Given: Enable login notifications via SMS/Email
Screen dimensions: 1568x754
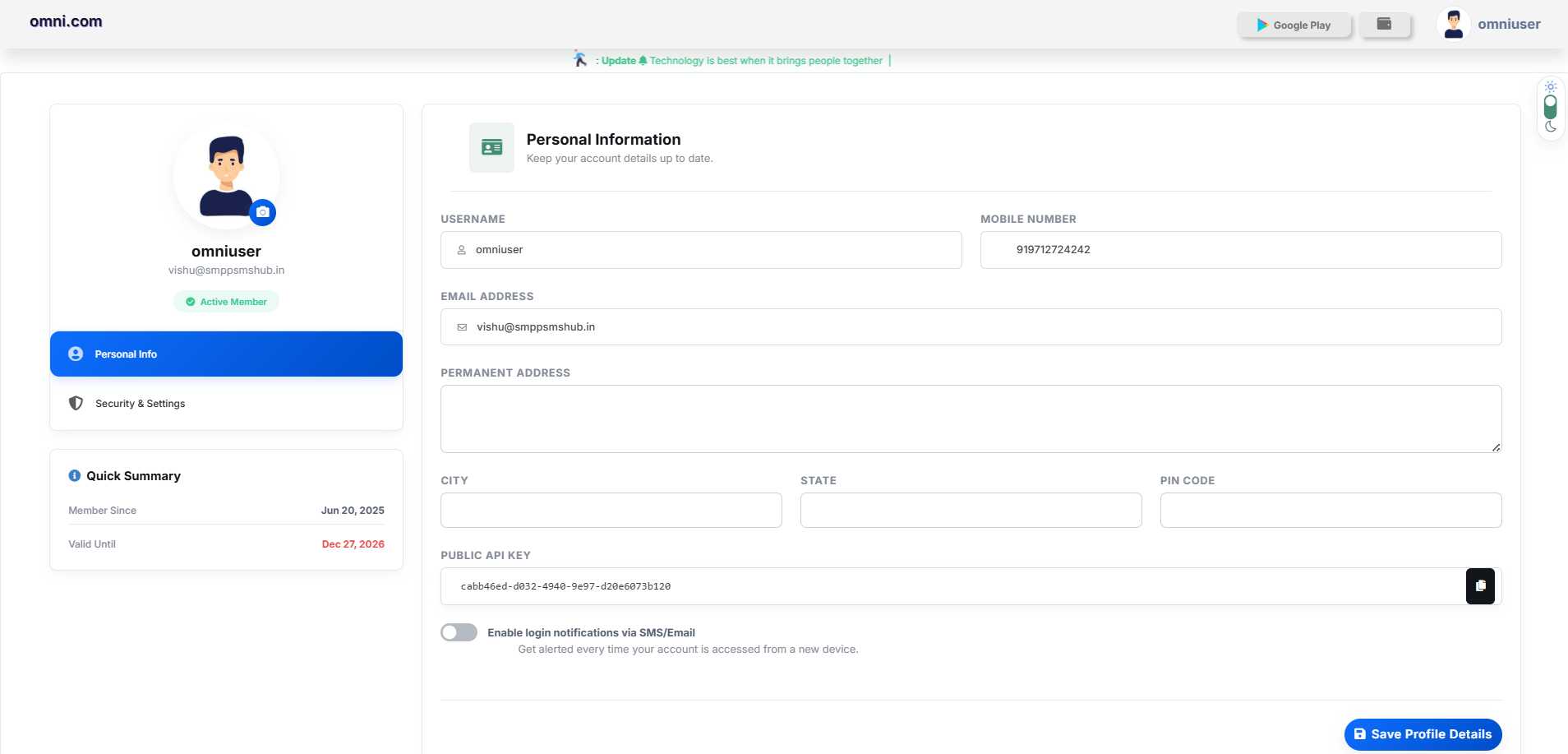Looking at the screenshot, I should click(x=459, y=632).
